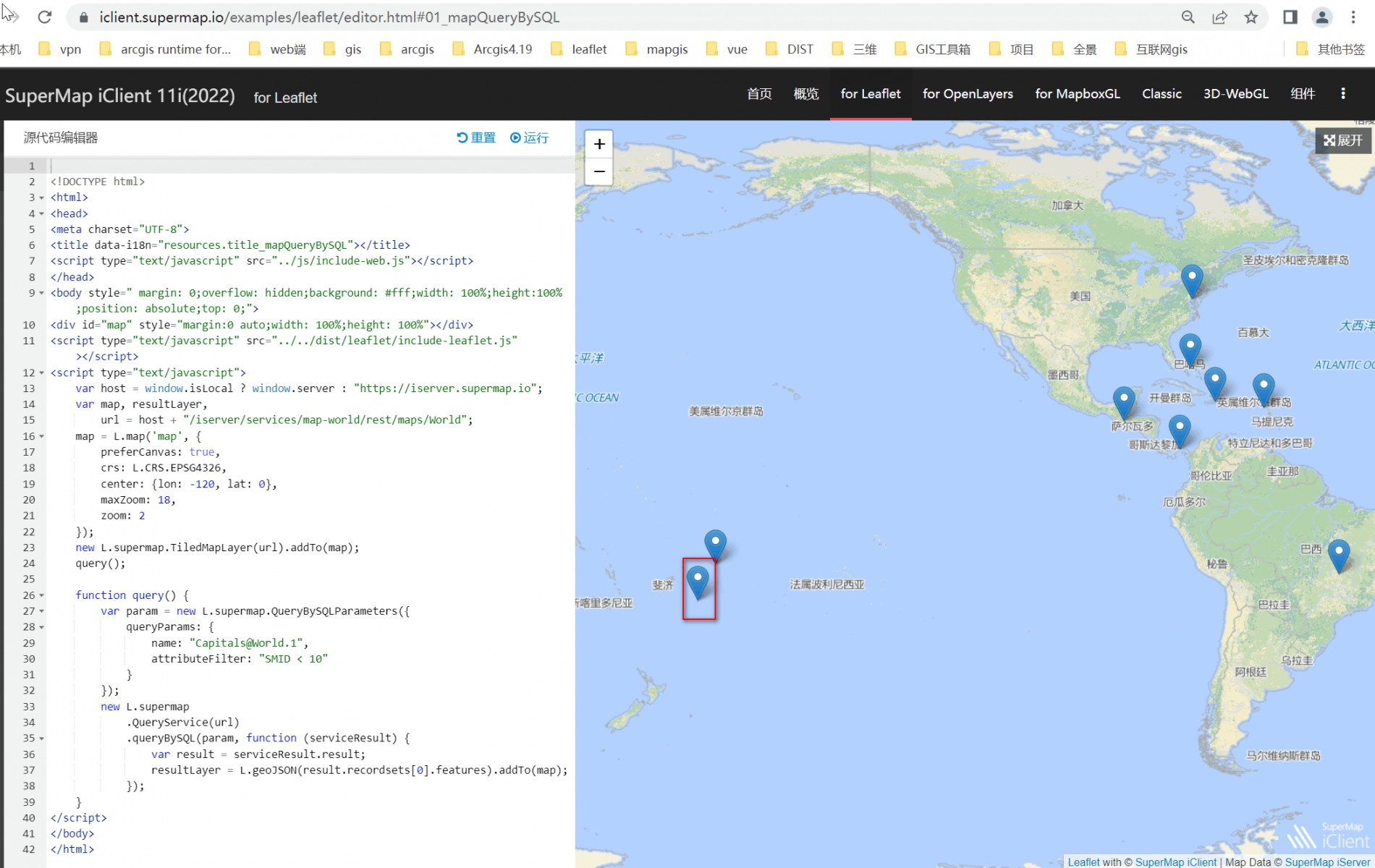Open the Classic tab
This screenshot has height=868, width=1375.
pyautogui.click(x=1162, y=93)
